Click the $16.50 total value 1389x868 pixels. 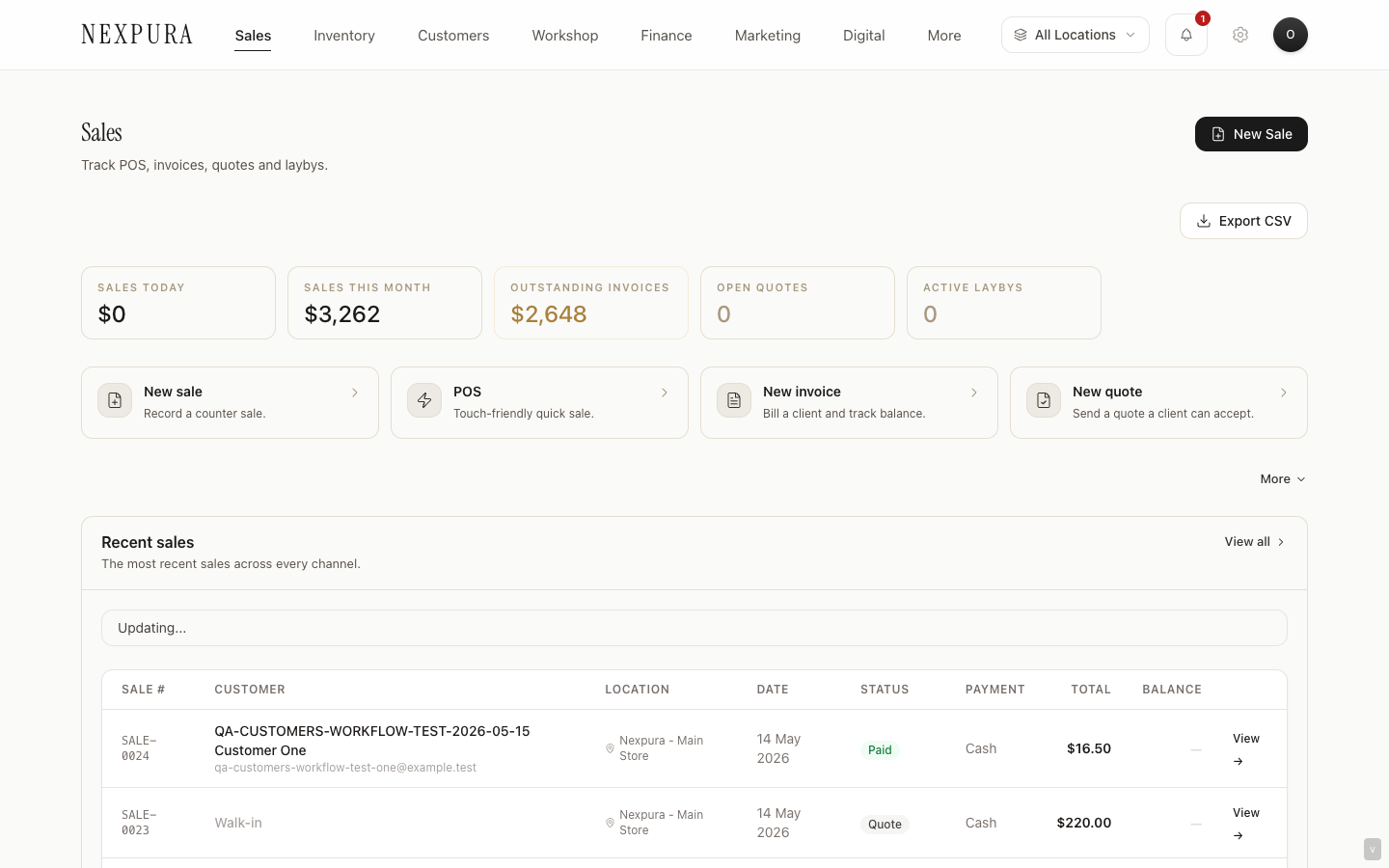pos(1089,748)
